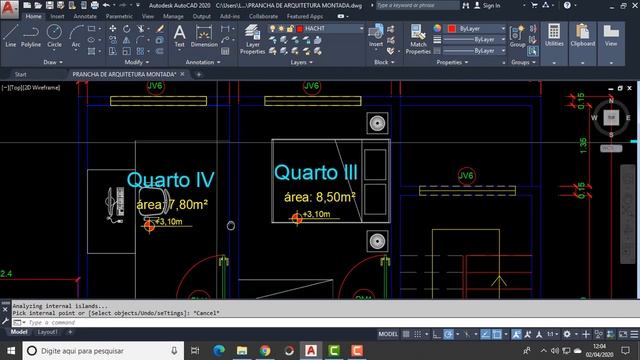This screenshot has width=640, height=360.
Task: Toggle layer lock icon for HACHT layer
Action: (x=290, y=29)
